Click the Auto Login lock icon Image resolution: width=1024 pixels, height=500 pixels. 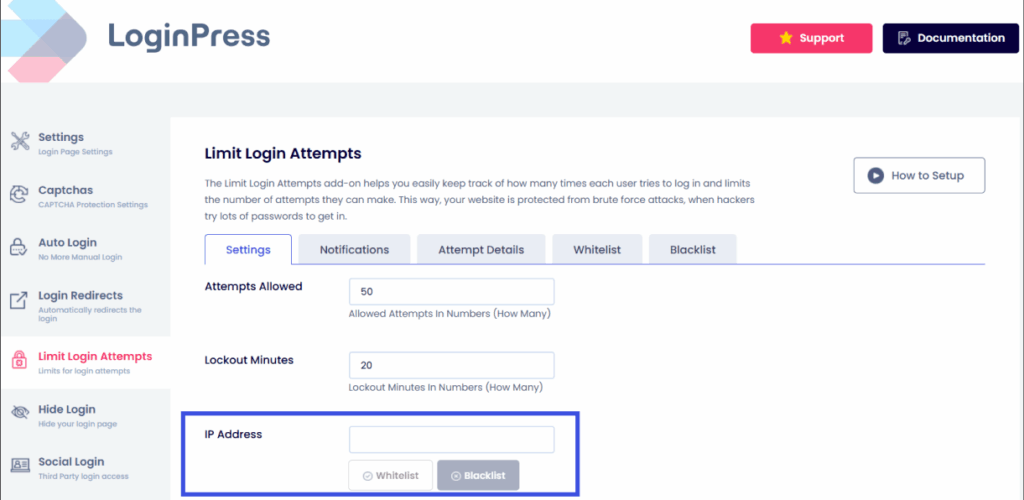(19, 248)
